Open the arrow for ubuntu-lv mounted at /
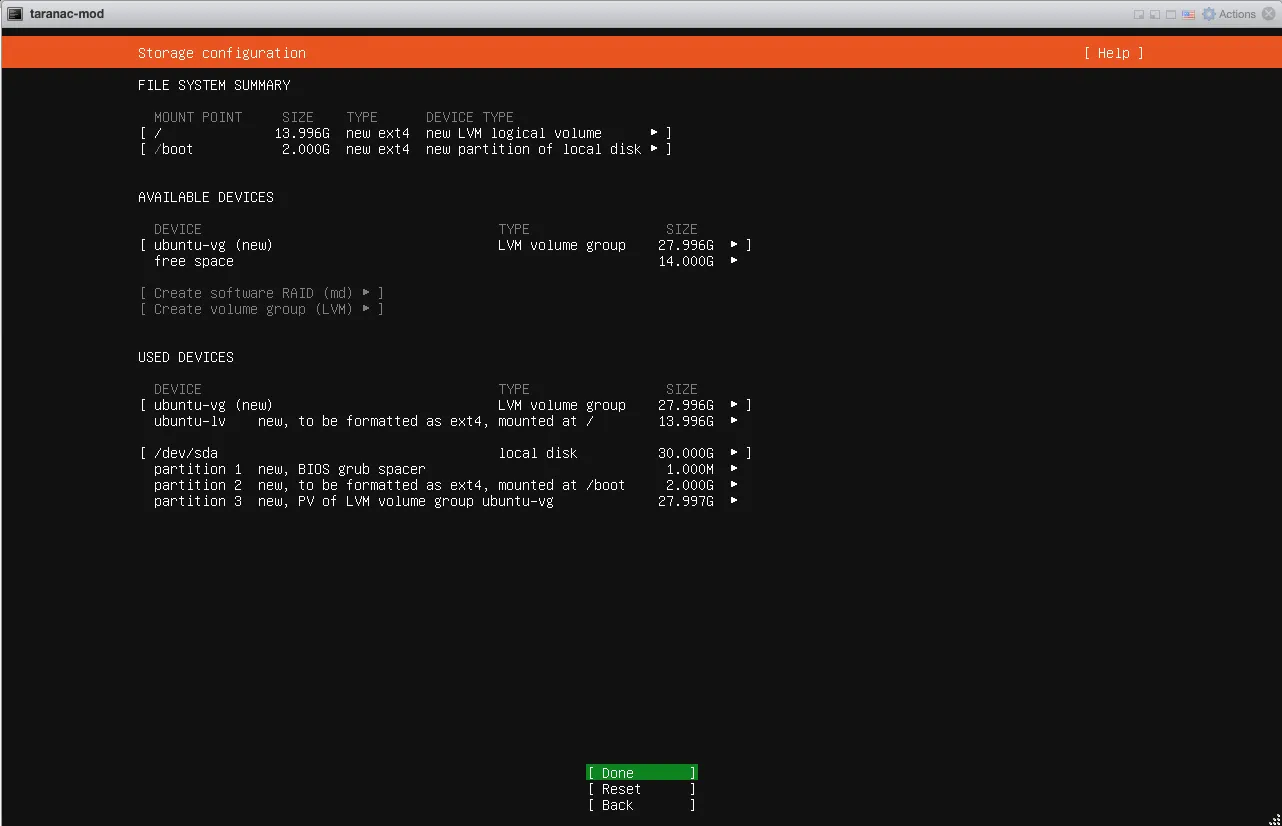Image resolution: width=1282 pixels, height=826 pixels. click(x=734, y=421)
